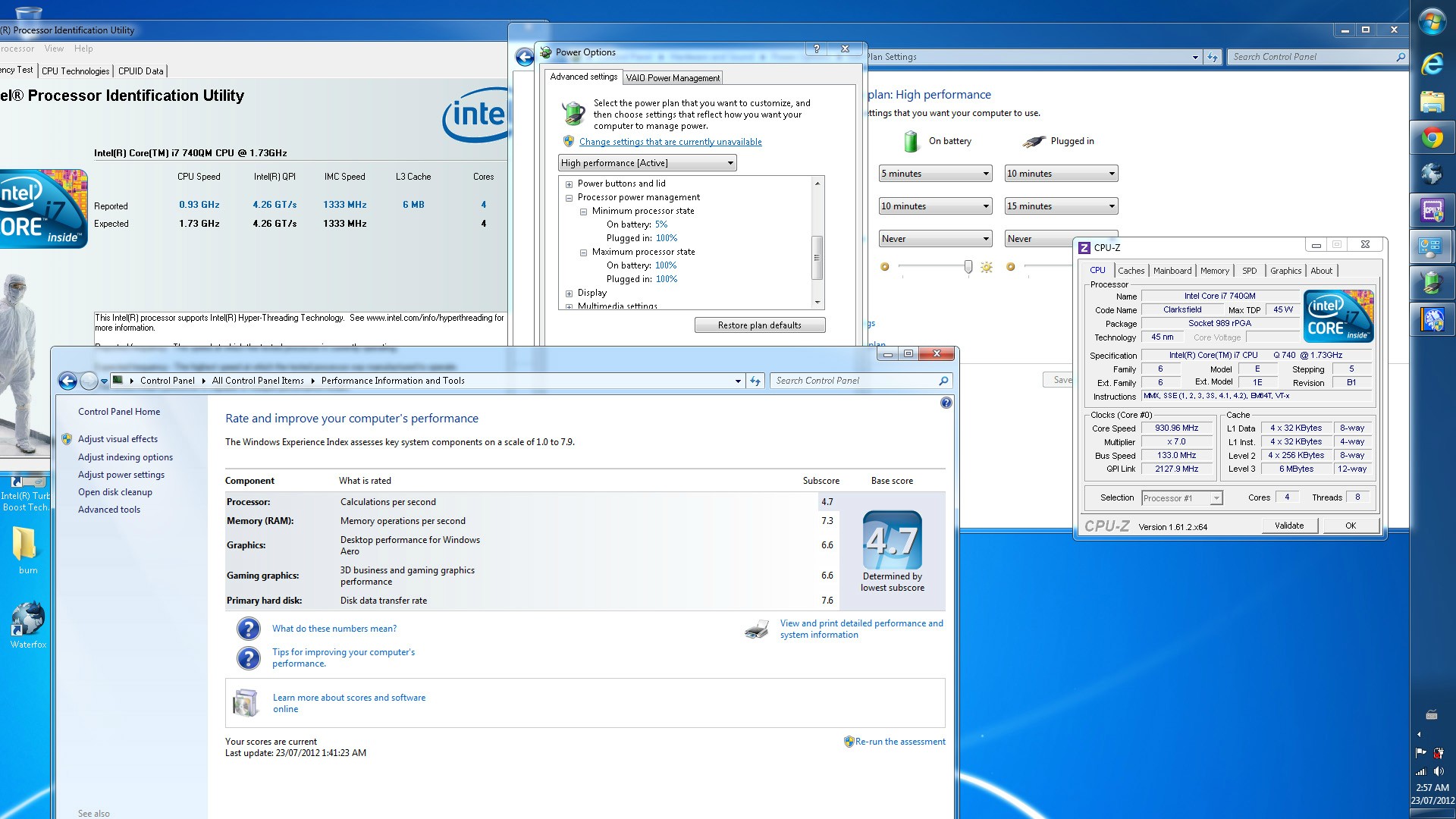Open On battery 5 minutes dropdown
The image size is (1456, 819).
pyautogui.click(x=935, y=174)
